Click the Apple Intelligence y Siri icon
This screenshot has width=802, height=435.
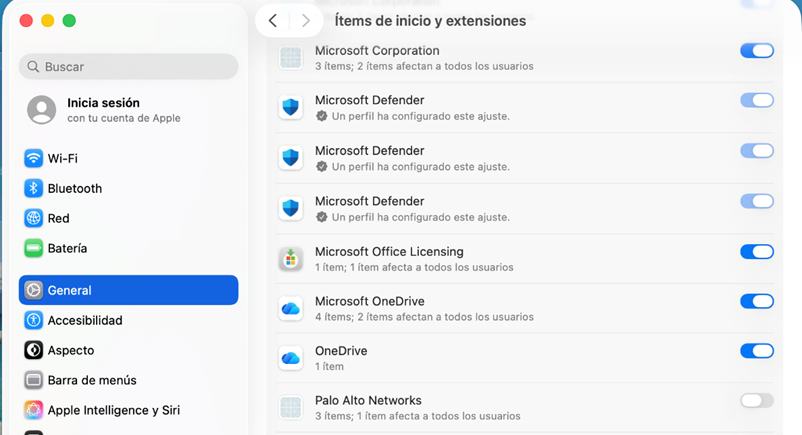(x=34, y=410)
